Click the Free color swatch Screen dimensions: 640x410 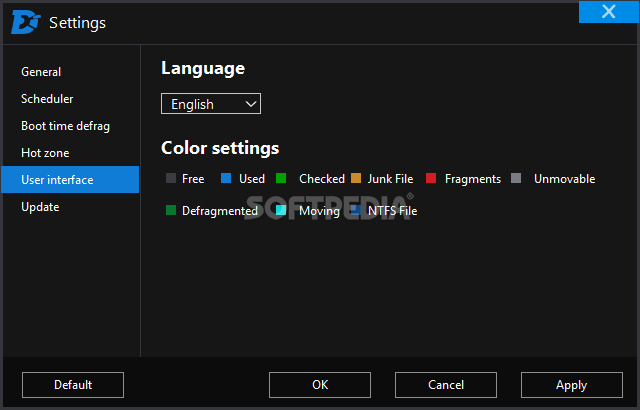tap(171, 178)
